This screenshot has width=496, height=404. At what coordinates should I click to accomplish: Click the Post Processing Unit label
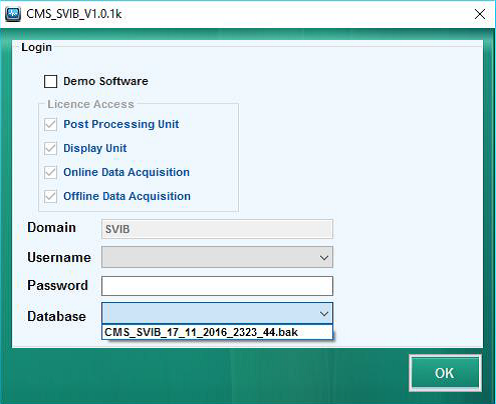(121, 124)
